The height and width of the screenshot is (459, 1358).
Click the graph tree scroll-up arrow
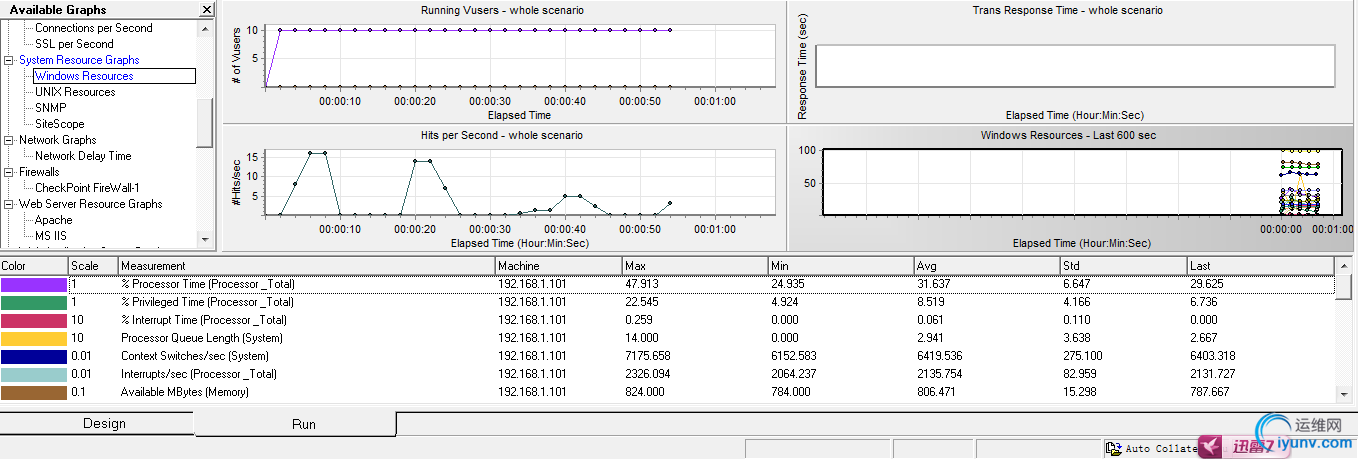click(x=206, y=27)
